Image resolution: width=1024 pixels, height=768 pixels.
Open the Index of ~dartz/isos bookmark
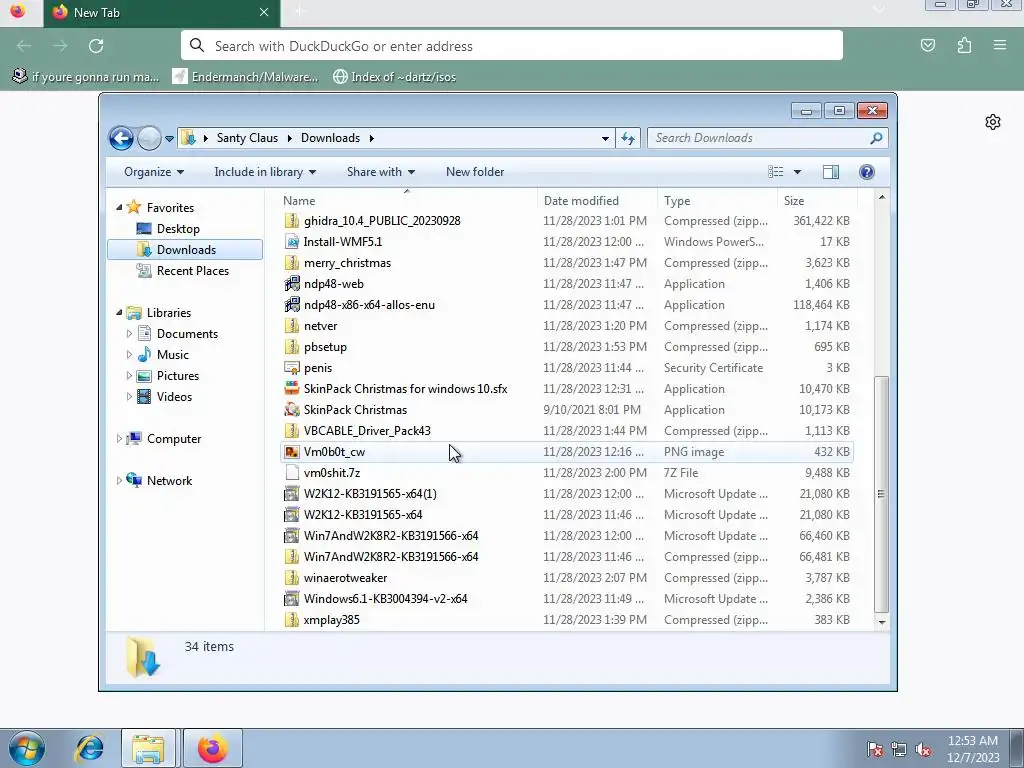[394, 76]
